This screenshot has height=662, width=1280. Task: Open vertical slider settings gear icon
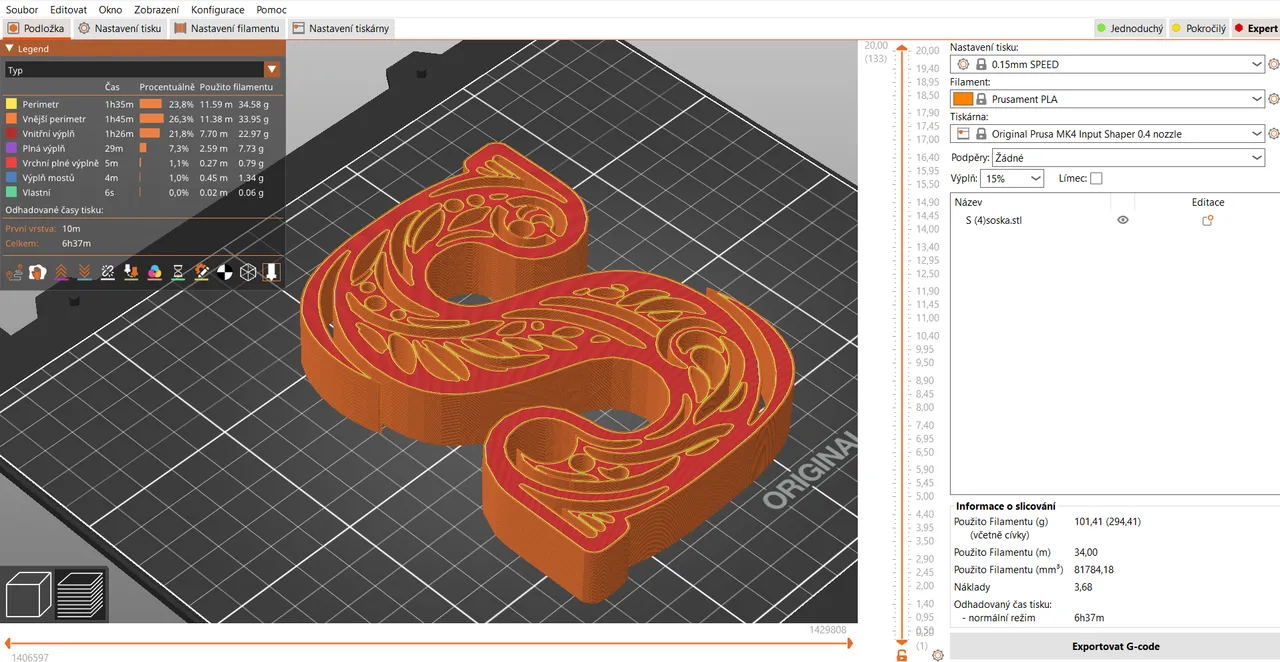(x=937, y=655)
